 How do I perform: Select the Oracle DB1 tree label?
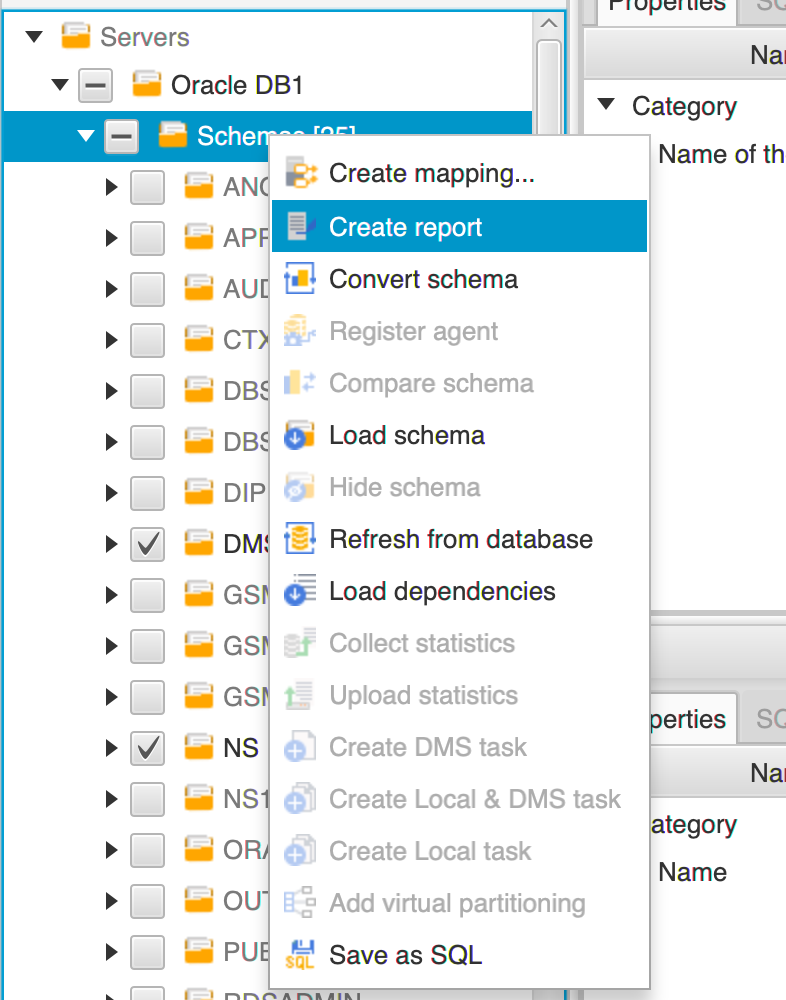click(x=237, y=85)
